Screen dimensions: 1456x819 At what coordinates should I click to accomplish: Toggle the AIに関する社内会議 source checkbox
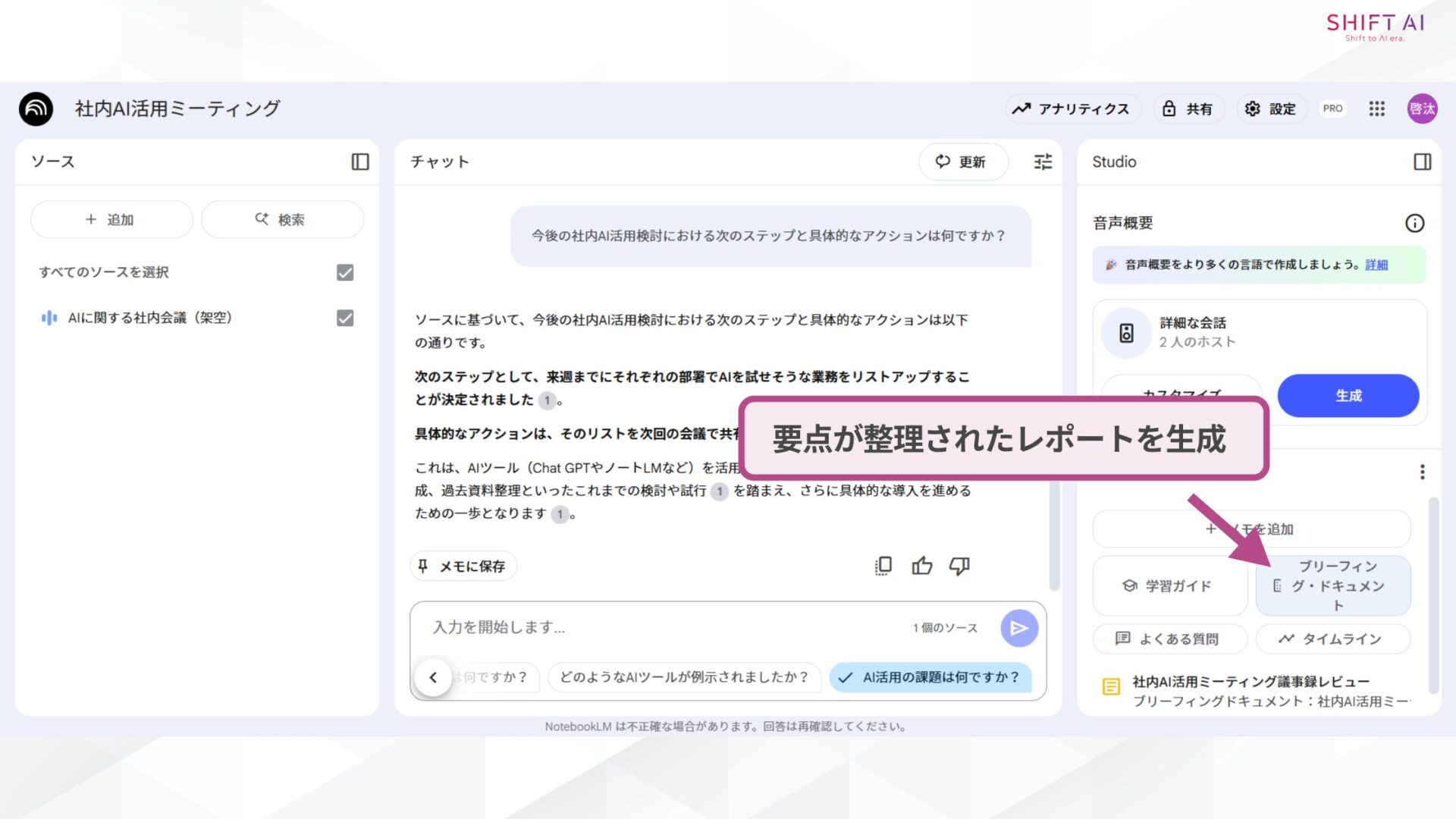tap(345, 318)
